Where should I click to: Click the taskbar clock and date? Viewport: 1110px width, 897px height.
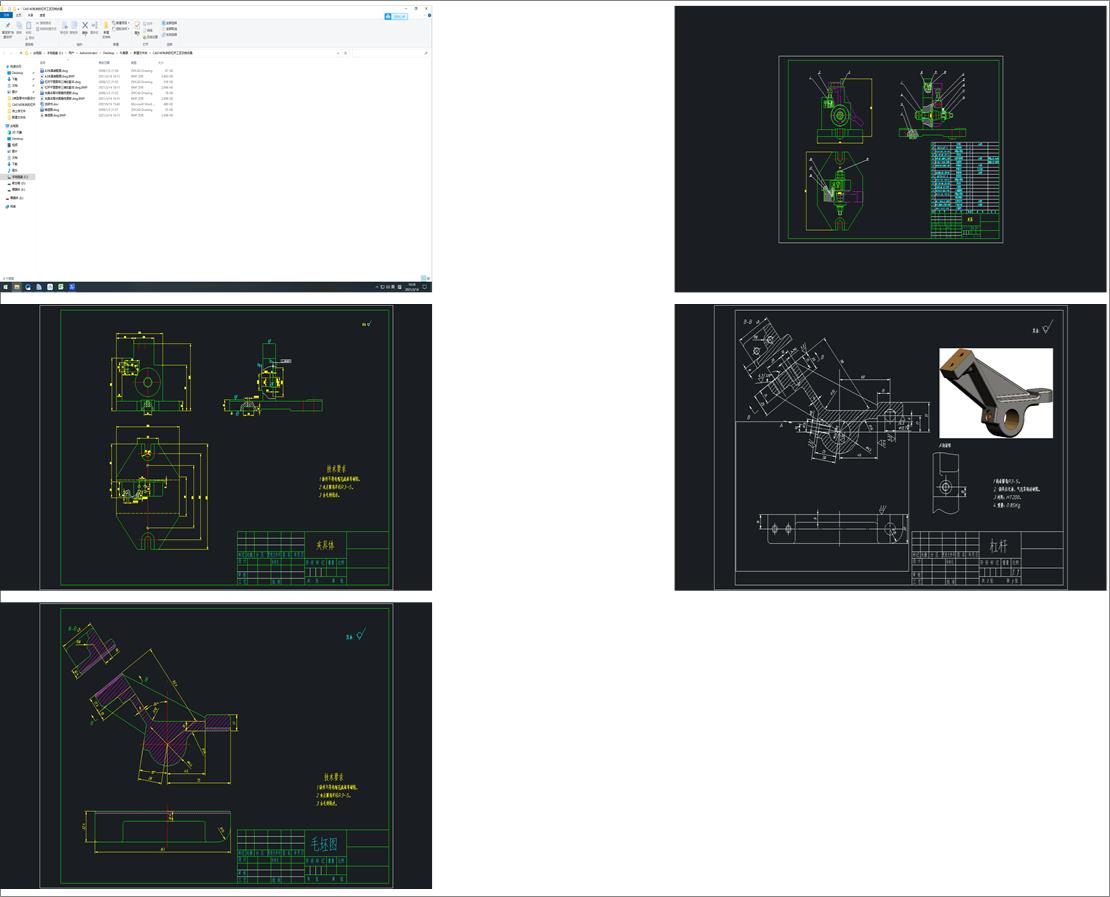[x=412, y=287]
